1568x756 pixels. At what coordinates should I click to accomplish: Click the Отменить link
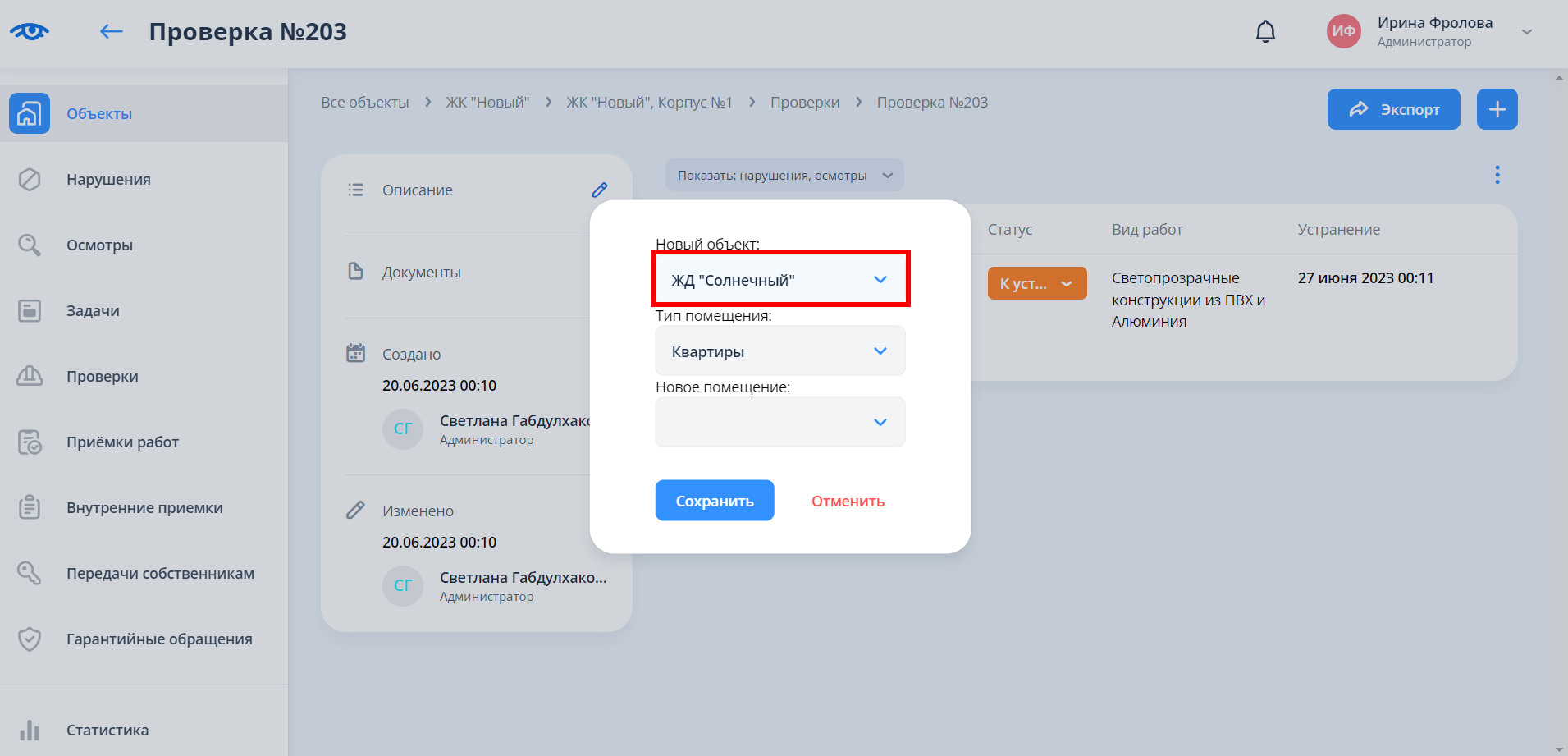[x=848, y=502]
